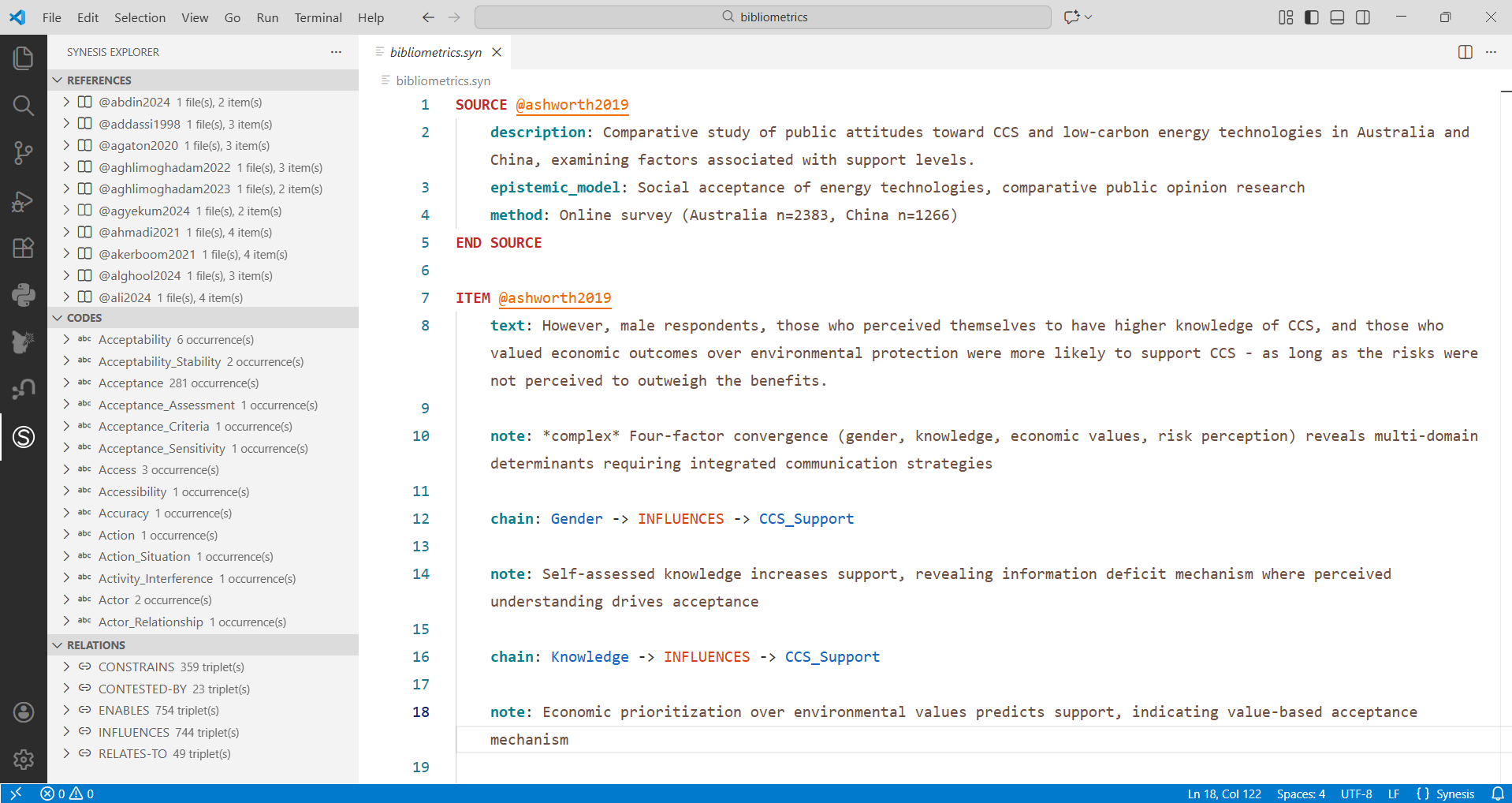
Task: Open the Search view icon
Action: coord(24,106)
